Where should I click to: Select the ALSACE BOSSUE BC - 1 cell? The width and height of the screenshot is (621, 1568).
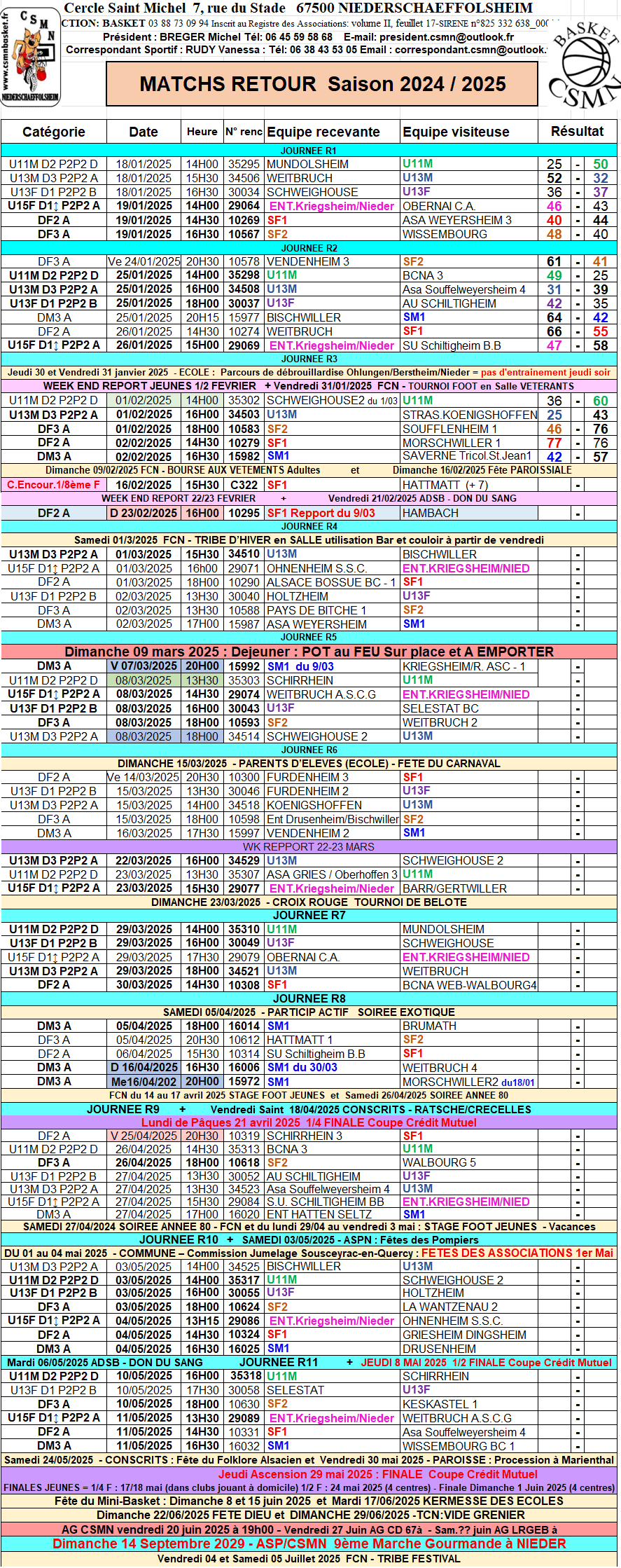tap(333, 582)
